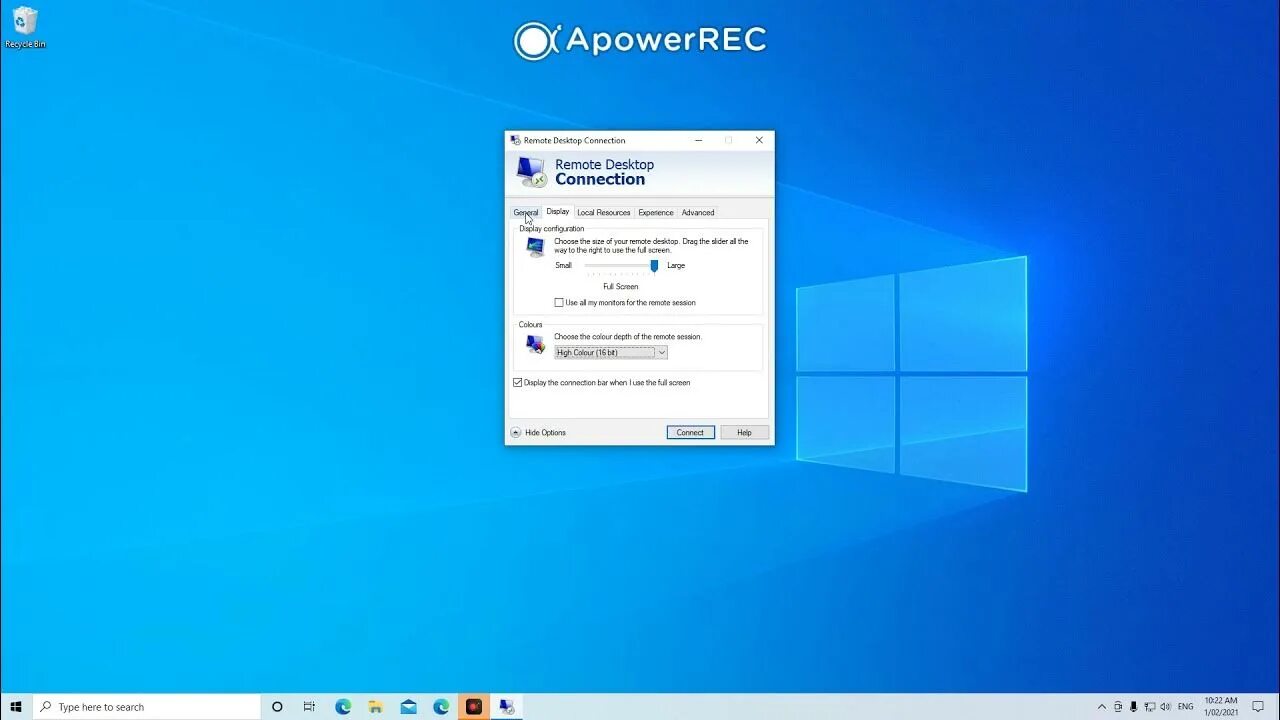This screenshot has width=1280, height=720.
Task: Open Task View on the taskbar
Action: (x=309, y=707)
